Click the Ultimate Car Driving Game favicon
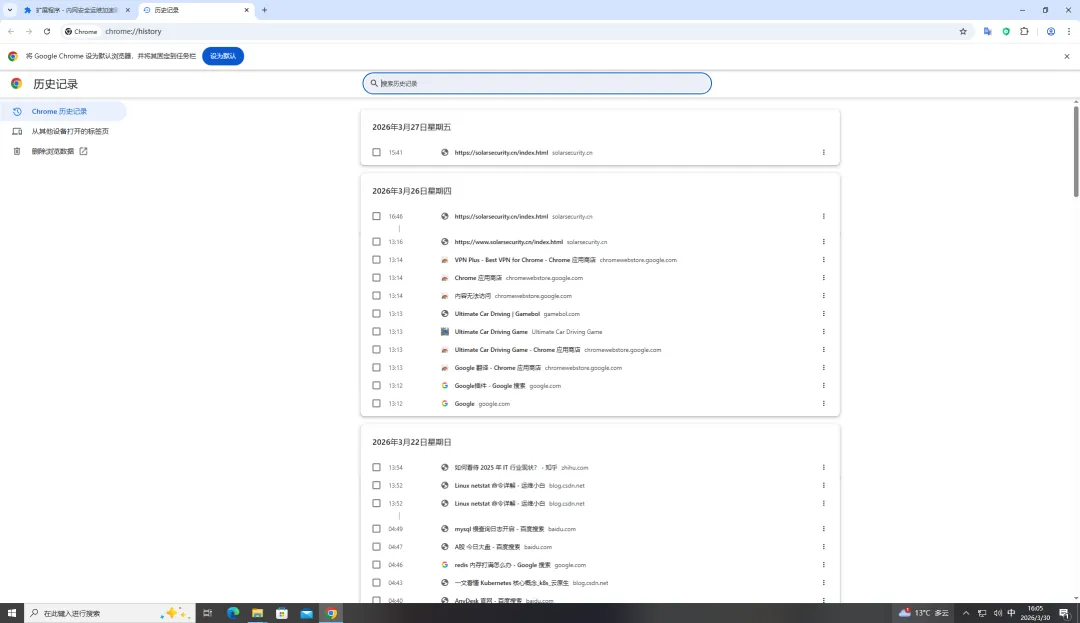The height and width of the screenshot is (623, 1080). pyautogui.click(x=445, y=331)
